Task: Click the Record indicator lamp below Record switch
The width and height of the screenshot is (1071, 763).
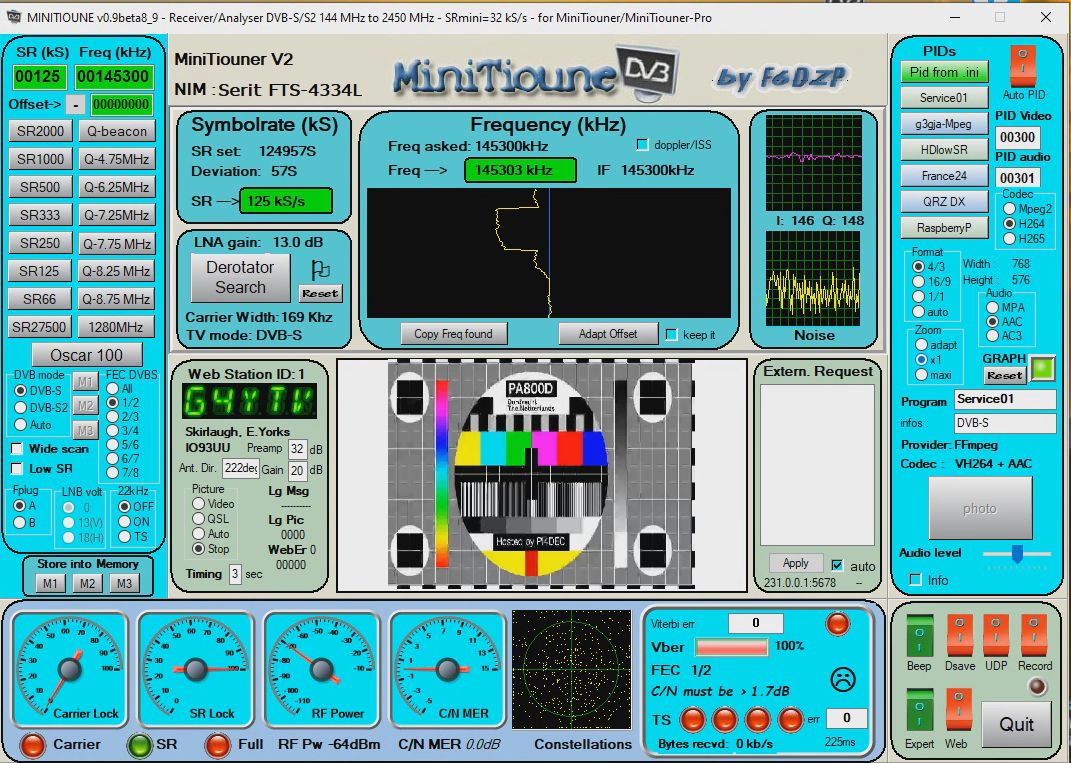Action: tap(1037, 686)
